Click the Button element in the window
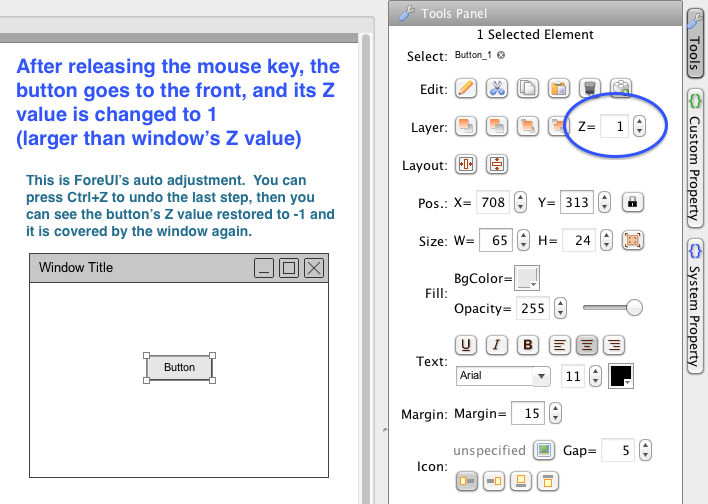The height and width of the screenshot is (504, 708). click(179, 367)
